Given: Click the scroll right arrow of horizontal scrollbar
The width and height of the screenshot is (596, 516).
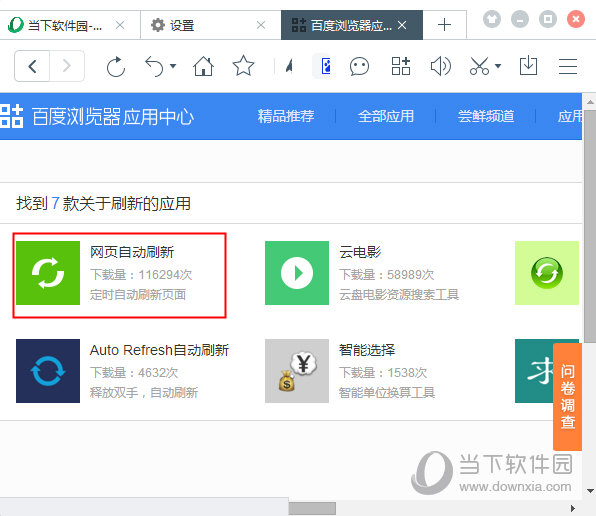Looking at the screenshot, I should point(573,508).
